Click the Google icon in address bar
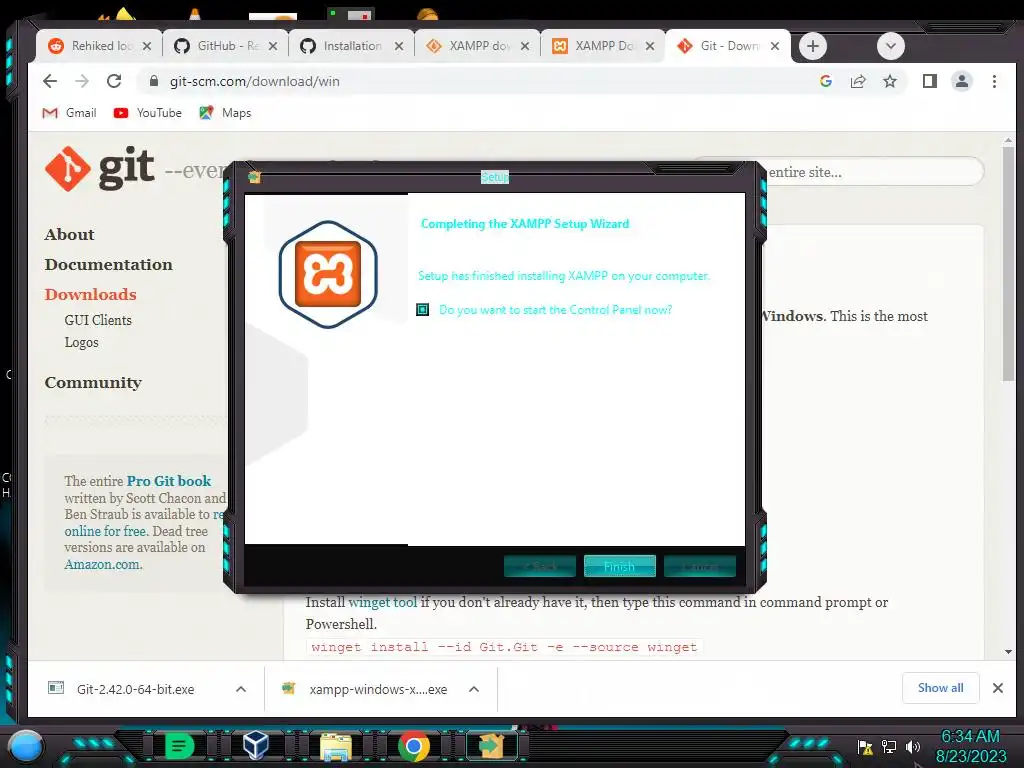Image resolution: width=1024 pixels, height=768 pixels. pyautogui.click(x=825, y=81)
